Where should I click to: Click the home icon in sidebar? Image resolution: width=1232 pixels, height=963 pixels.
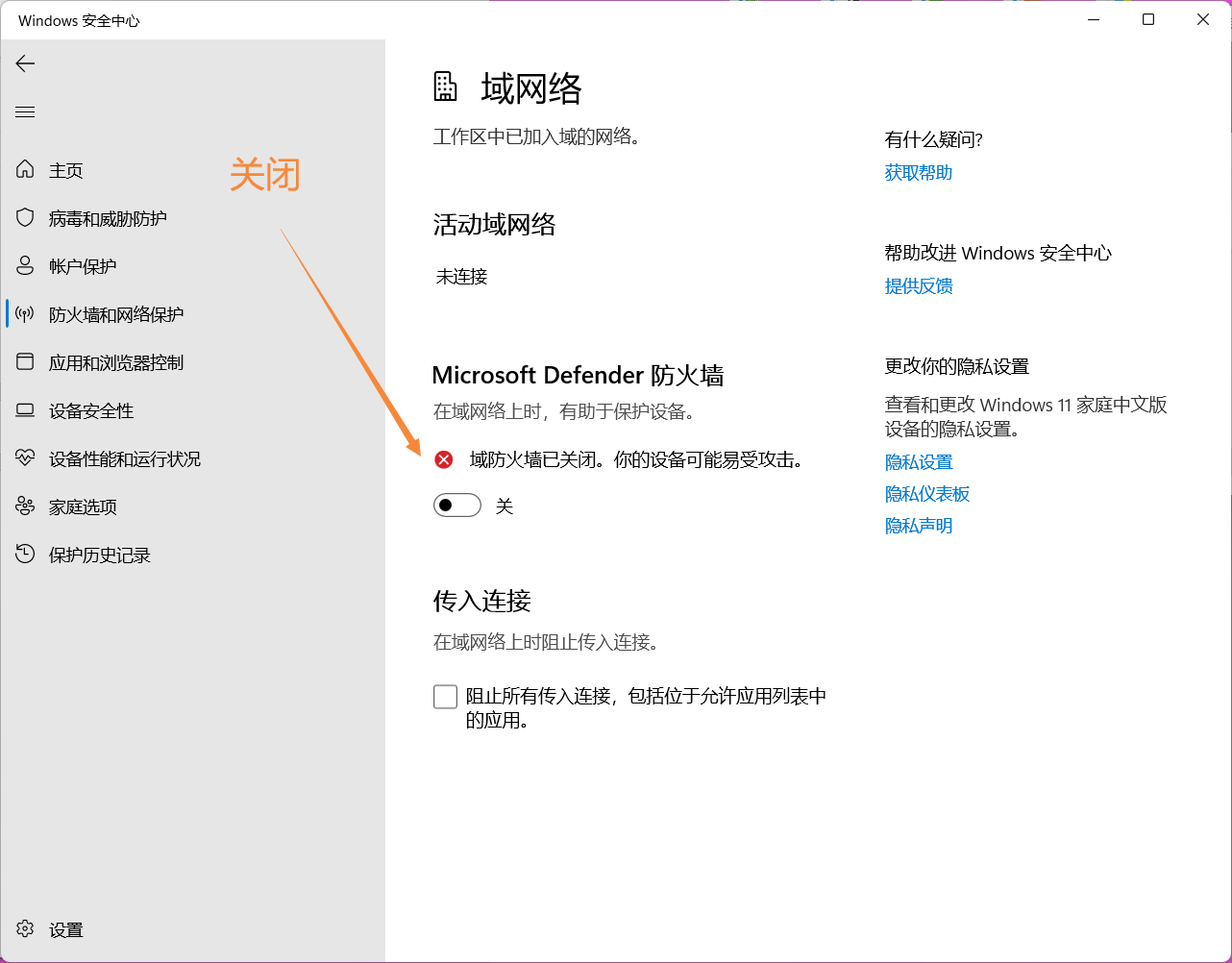25,170
